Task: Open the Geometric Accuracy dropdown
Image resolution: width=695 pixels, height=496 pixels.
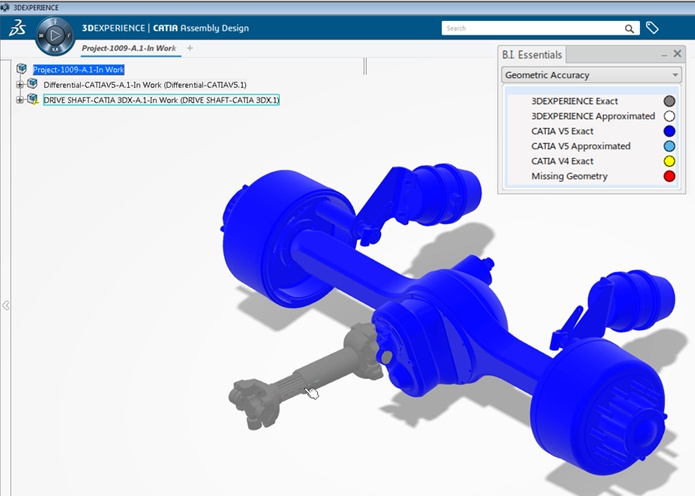Action: 592,75
